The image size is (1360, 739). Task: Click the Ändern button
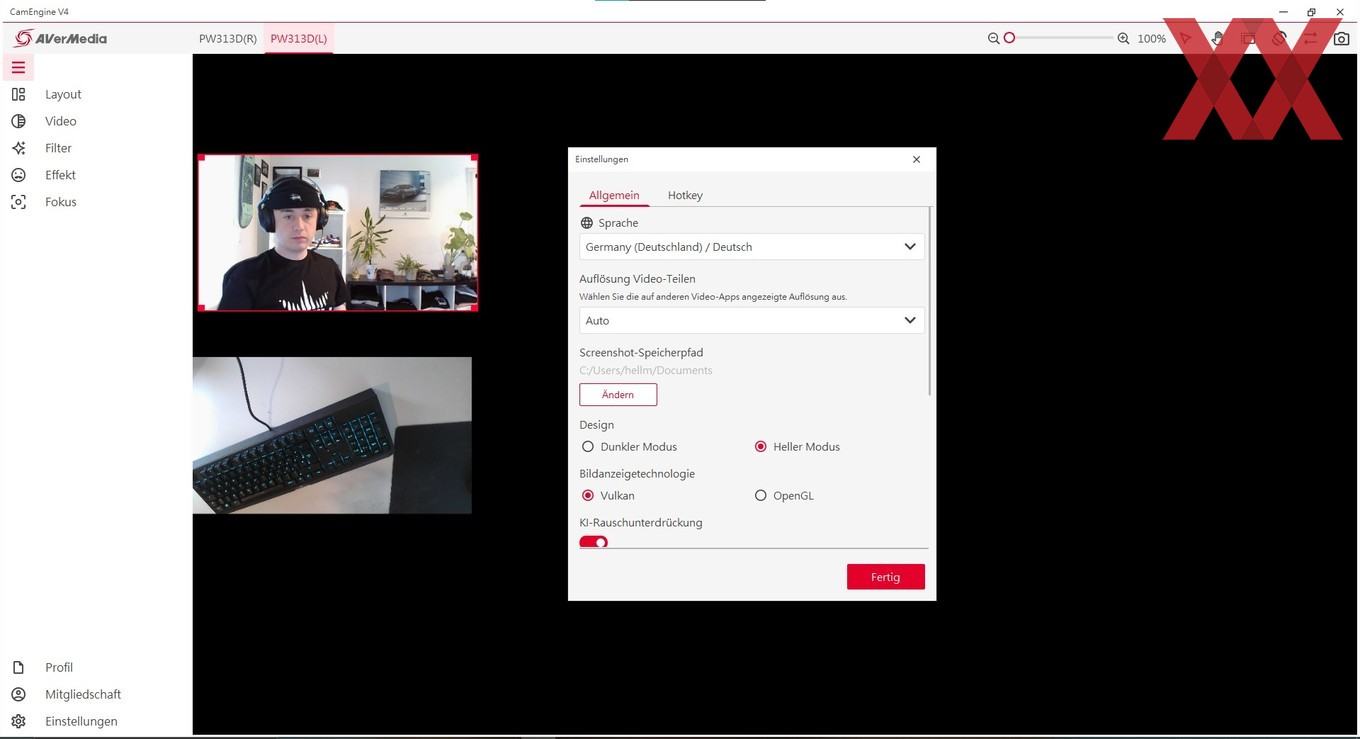click(618, 395)
